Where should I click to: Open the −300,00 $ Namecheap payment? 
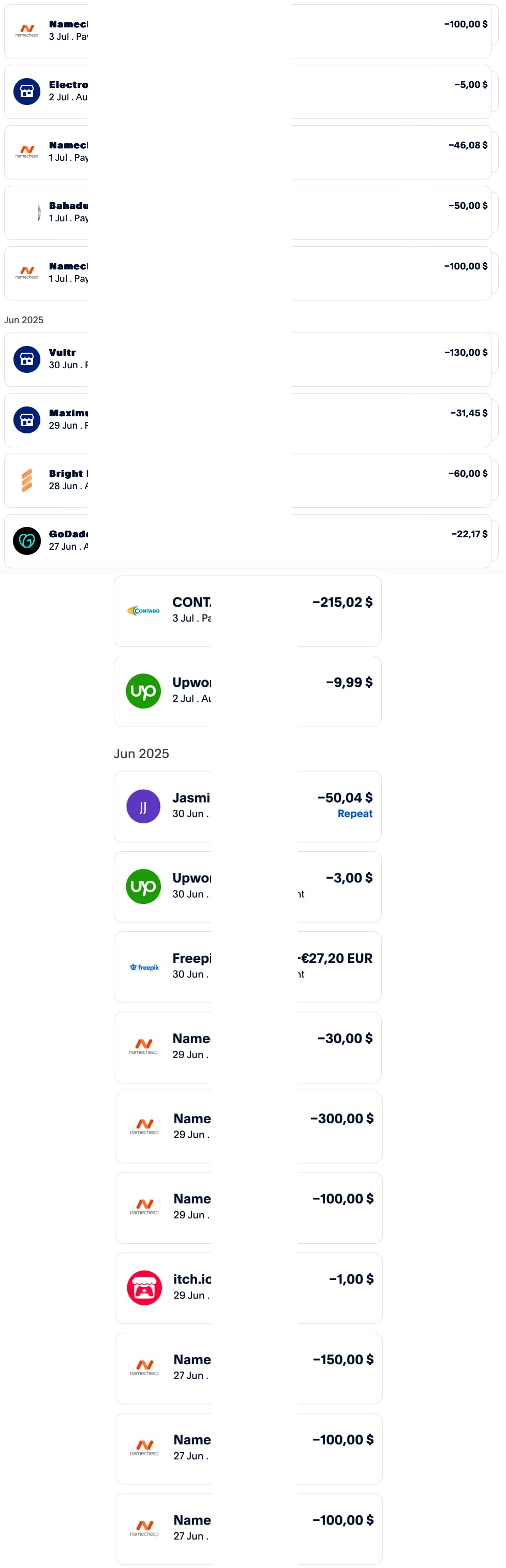click(x=248, y=1127)
